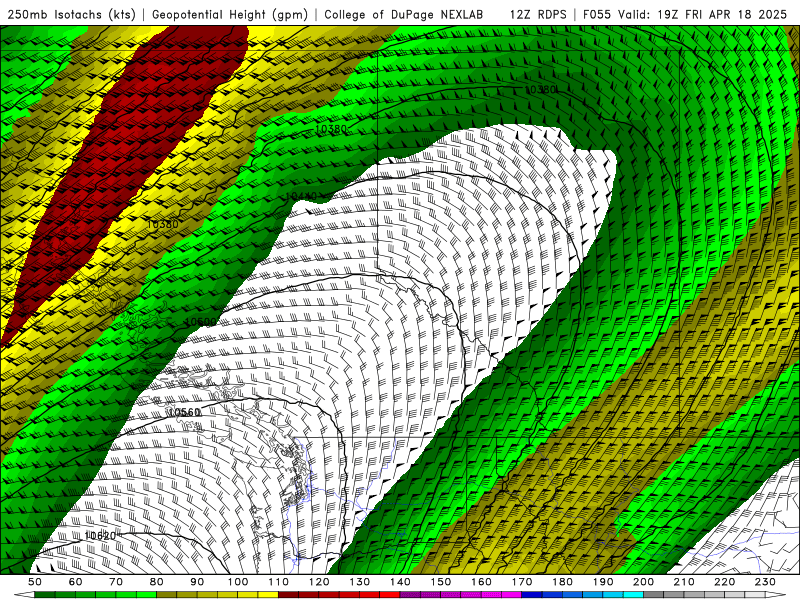Click the 'Valid: 19Z FRI APR 18 2025' text

pyautogui.click(x=703, y=15)
